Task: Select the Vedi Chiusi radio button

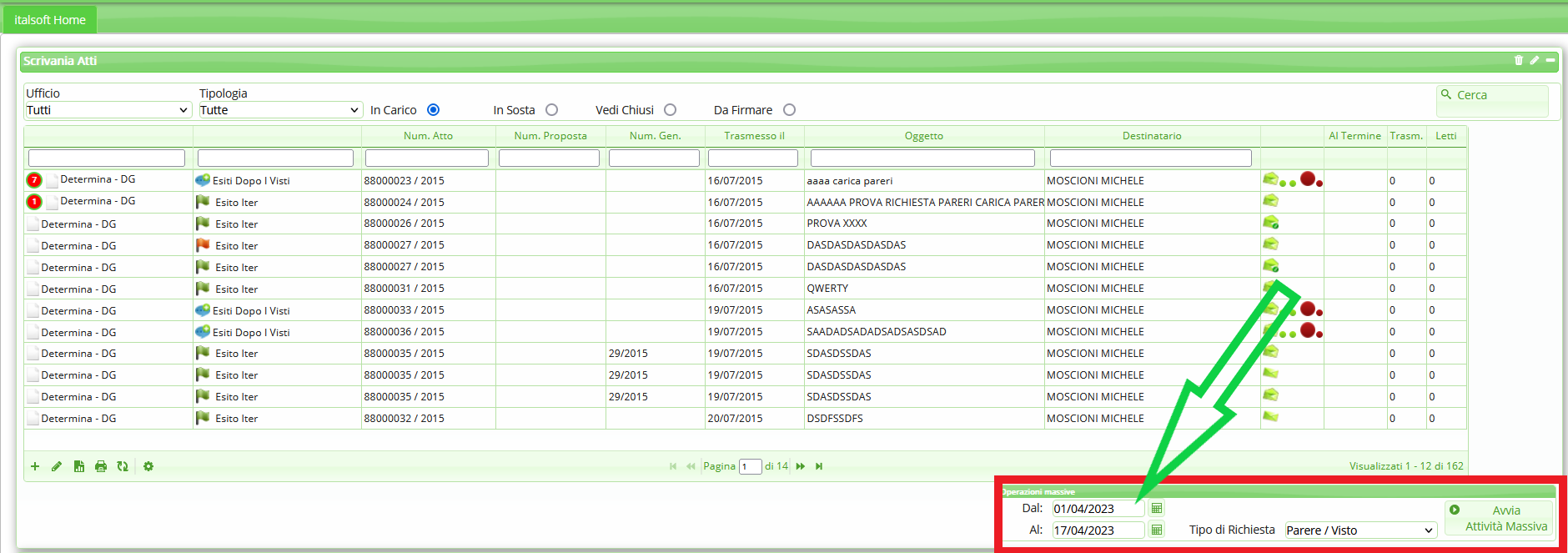Action: pos(670,110)
